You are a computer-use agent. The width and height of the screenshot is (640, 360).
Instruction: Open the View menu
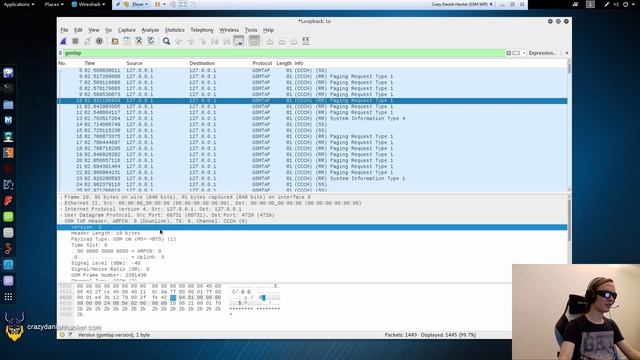click(x=94, y=30)
